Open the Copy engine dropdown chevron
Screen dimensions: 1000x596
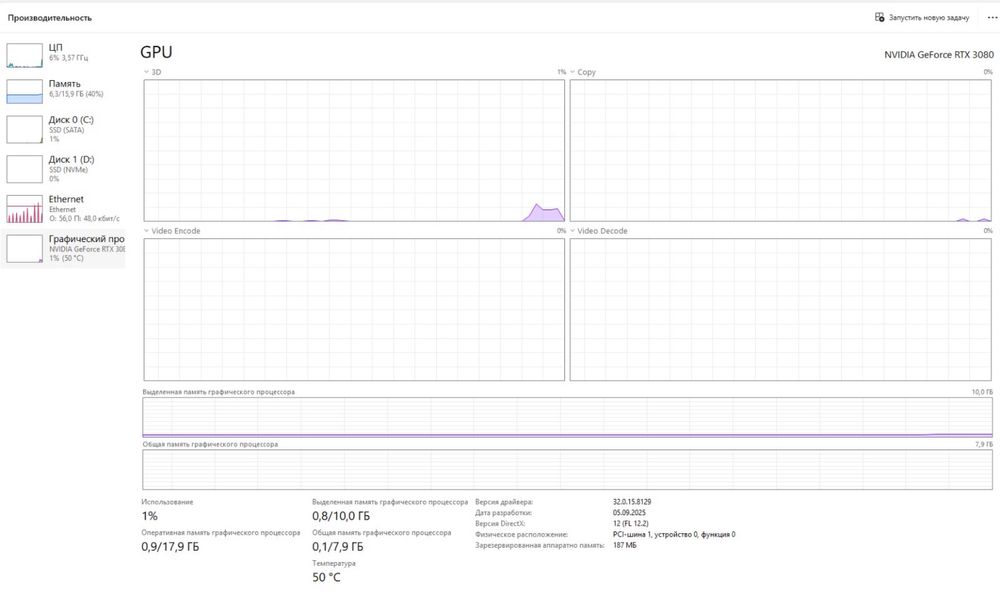[x=572, y=72]
